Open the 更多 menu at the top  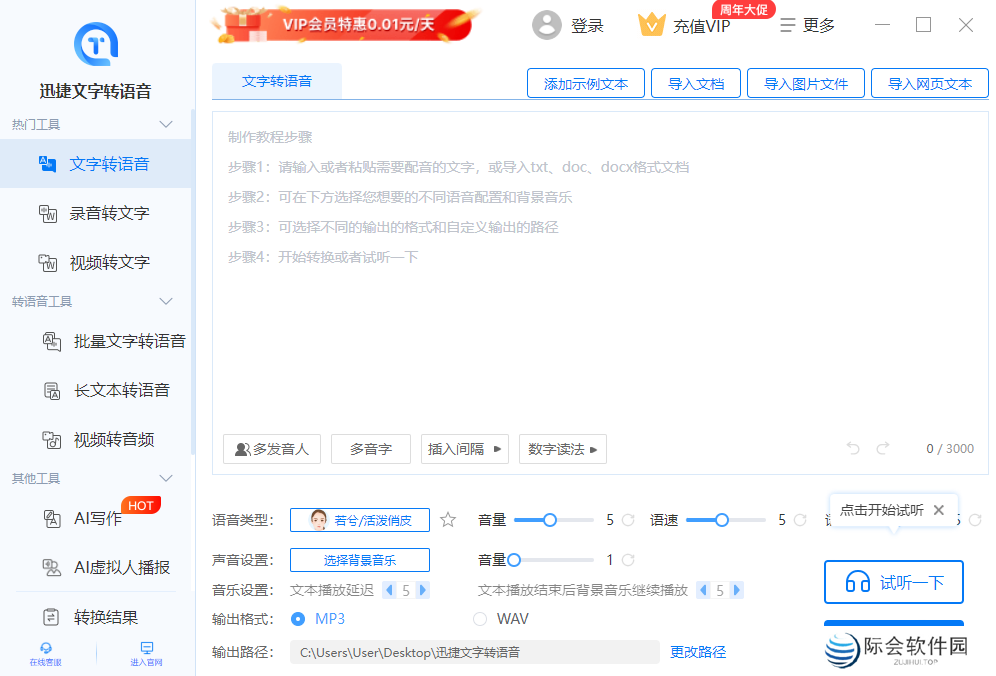click(x=806, y=25)
